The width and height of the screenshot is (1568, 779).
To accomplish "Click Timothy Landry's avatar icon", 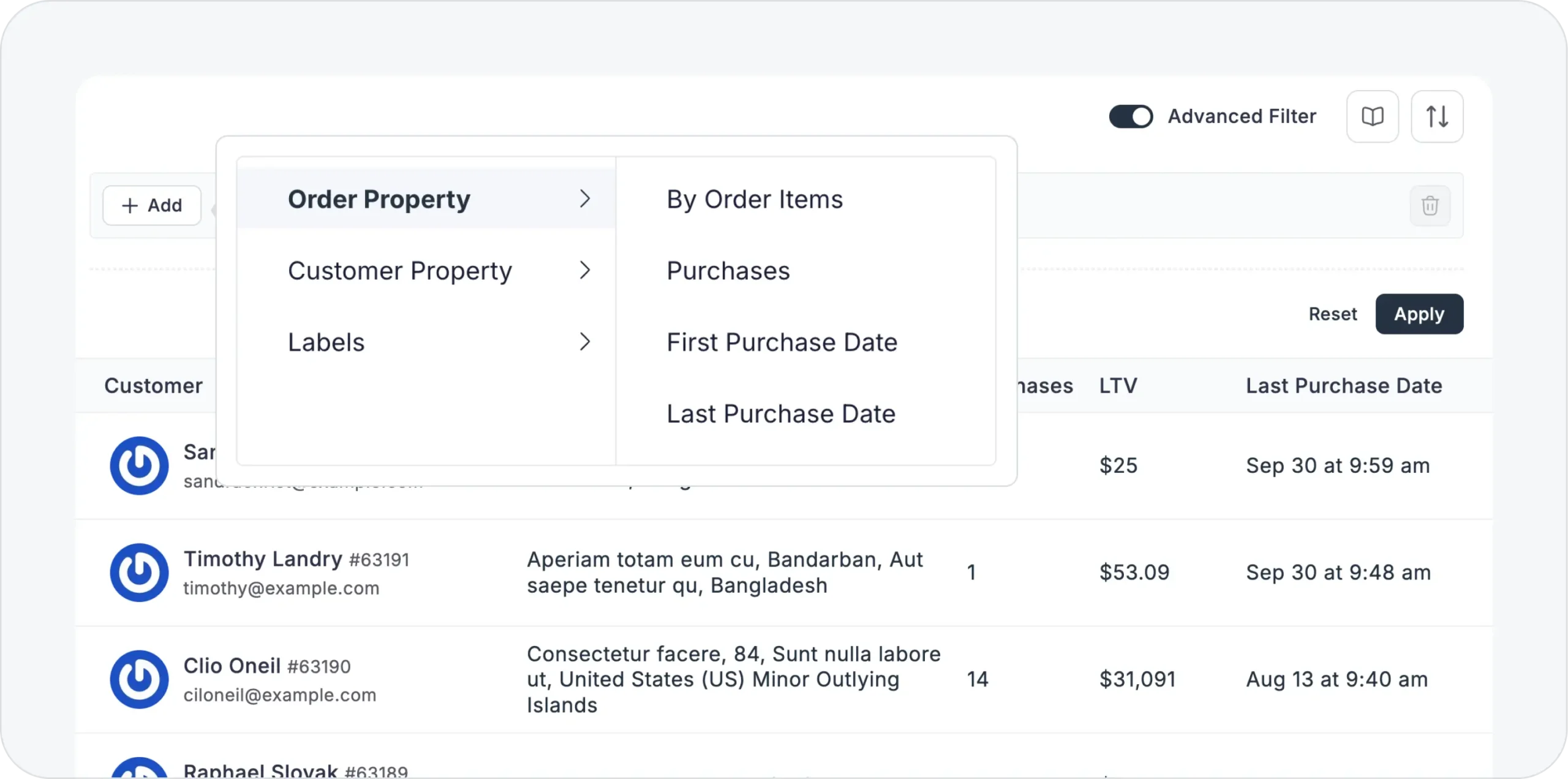I will pyautogui.click(x=140, y=573).
